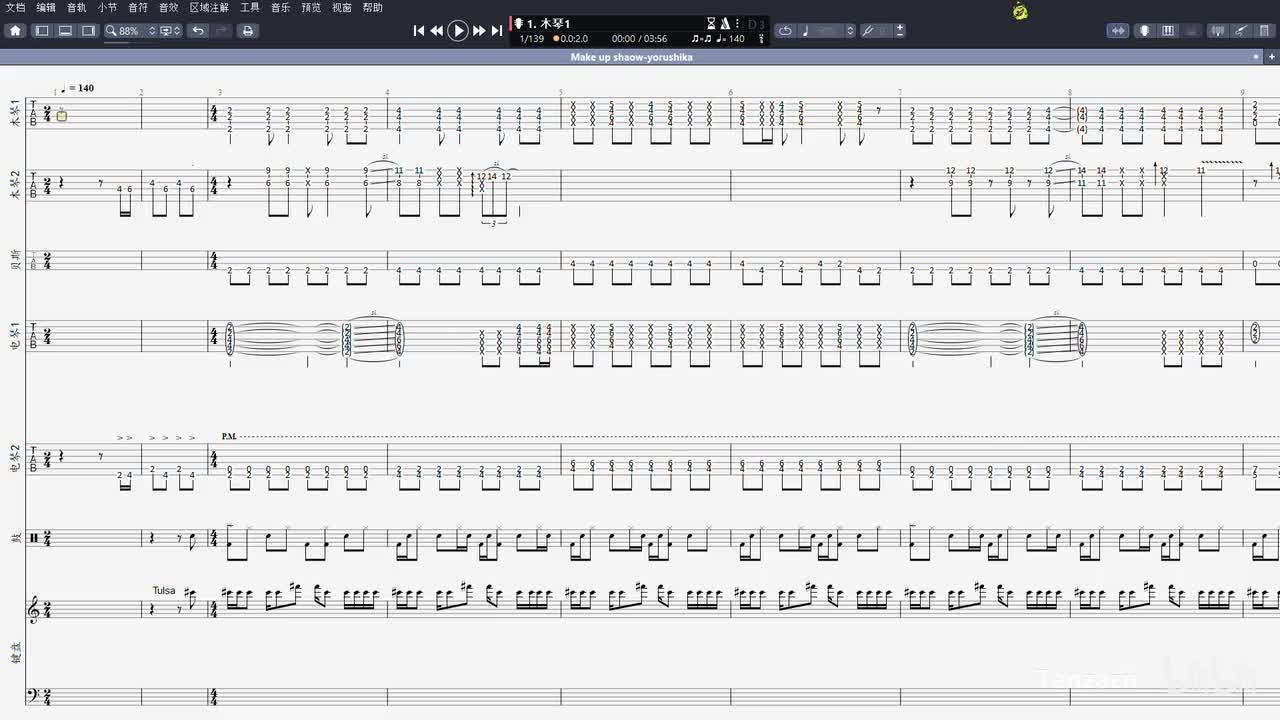The width and height of the screenshot is (1280, 720).
Task: Toggle the left side panel
Action: pyautogui.click(x=42, y=31)
